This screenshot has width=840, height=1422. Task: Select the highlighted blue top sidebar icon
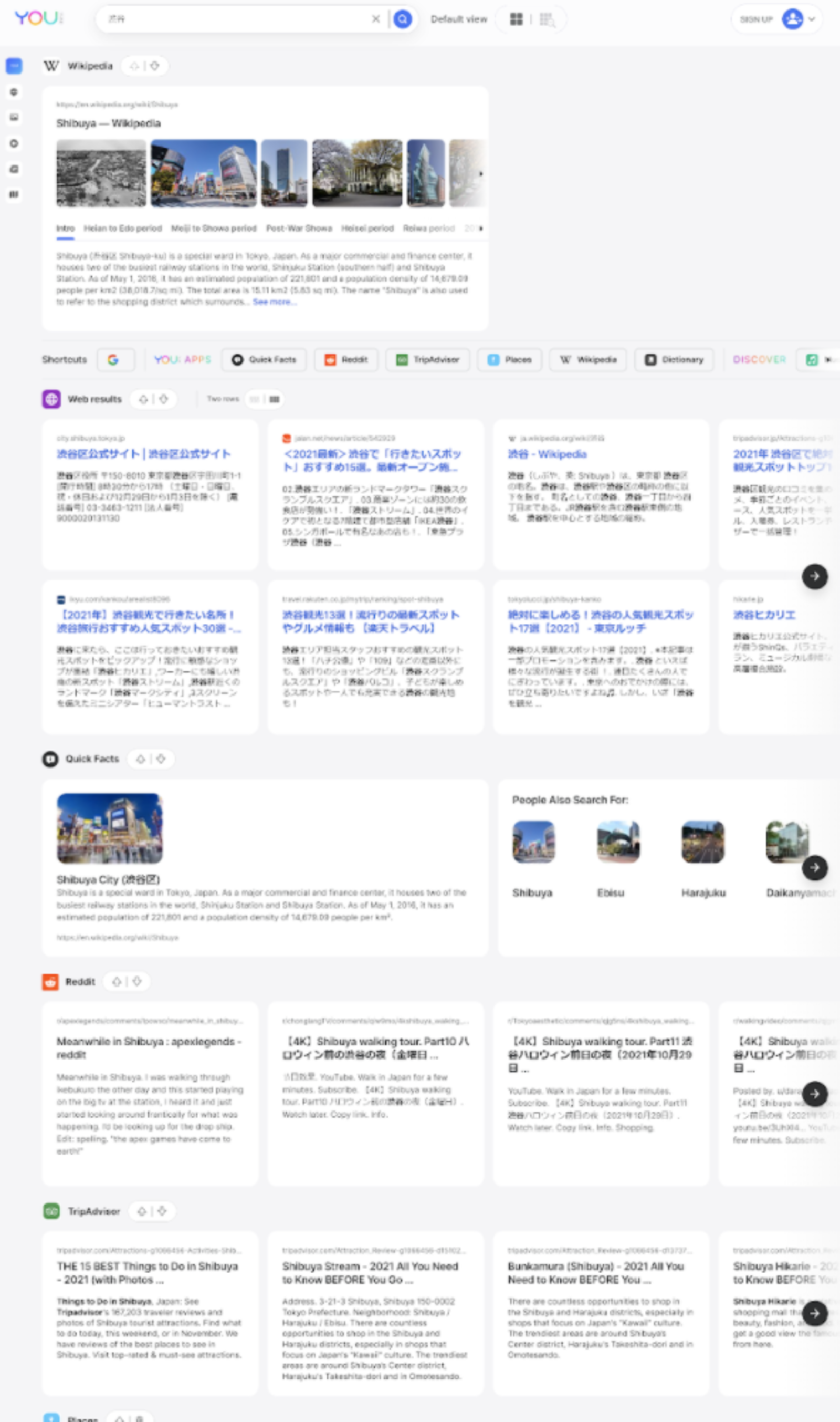click(14, 66)
